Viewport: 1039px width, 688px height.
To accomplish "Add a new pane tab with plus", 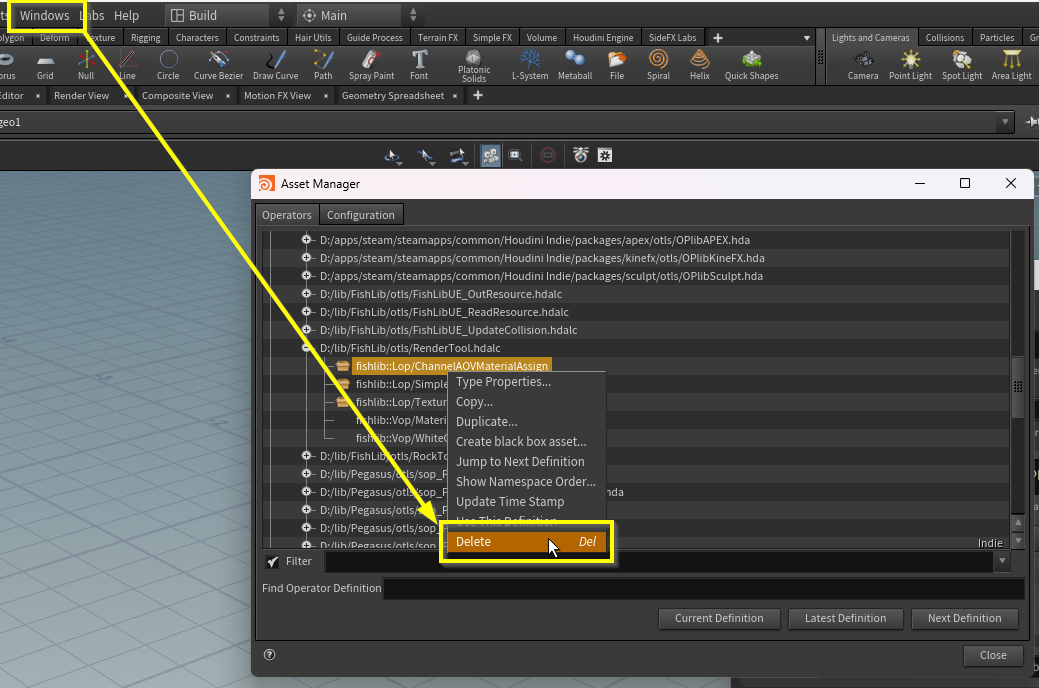I will (478, 95).
